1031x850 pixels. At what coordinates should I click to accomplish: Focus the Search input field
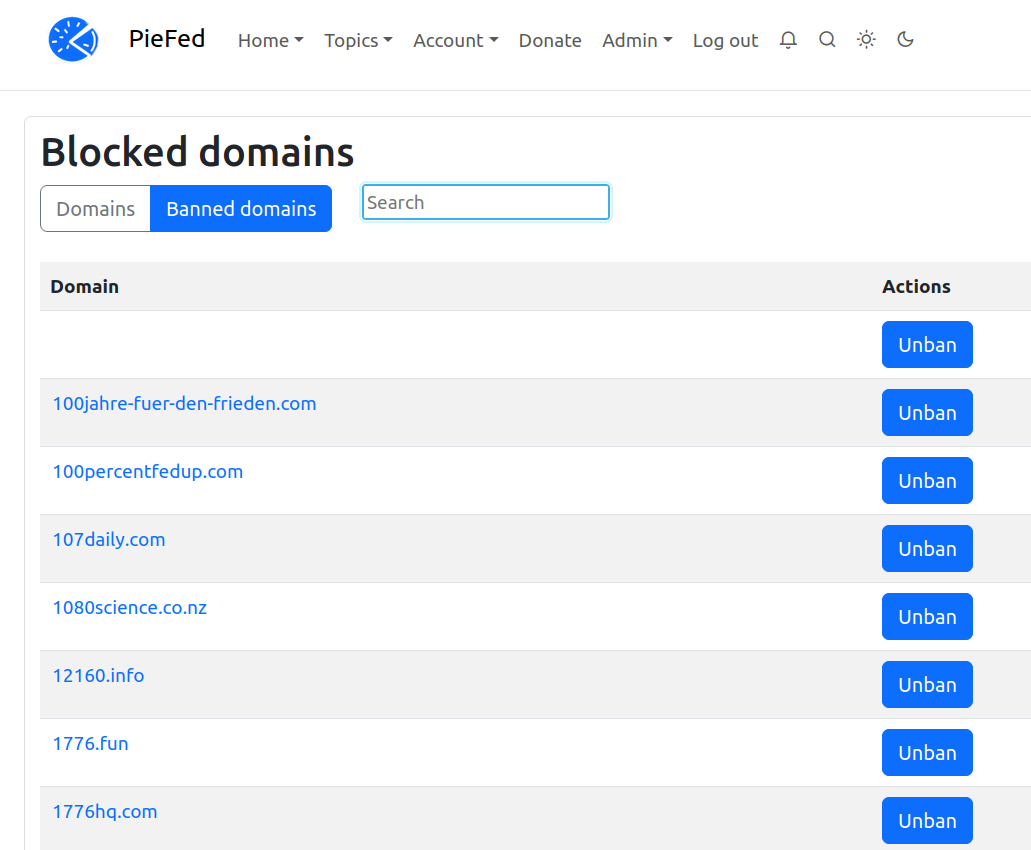coord(485,202)
